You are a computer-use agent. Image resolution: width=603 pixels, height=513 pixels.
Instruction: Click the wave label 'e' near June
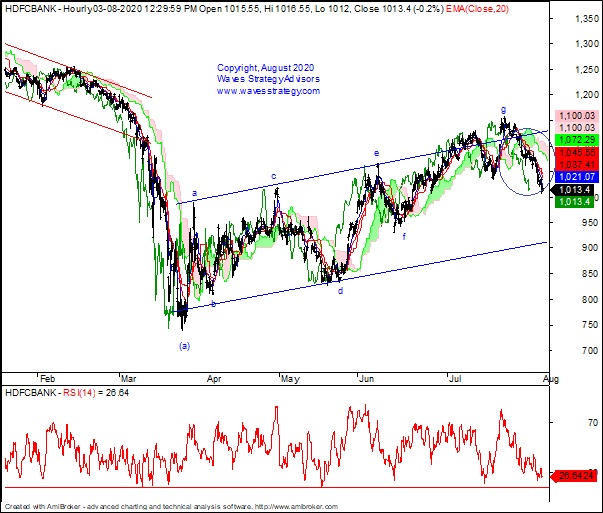376,153
